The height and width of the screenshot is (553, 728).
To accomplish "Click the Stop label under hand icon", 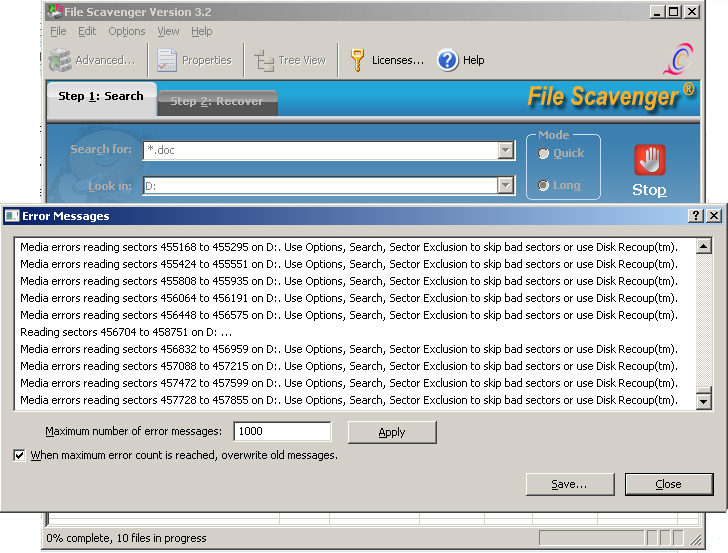I will 649,190.
